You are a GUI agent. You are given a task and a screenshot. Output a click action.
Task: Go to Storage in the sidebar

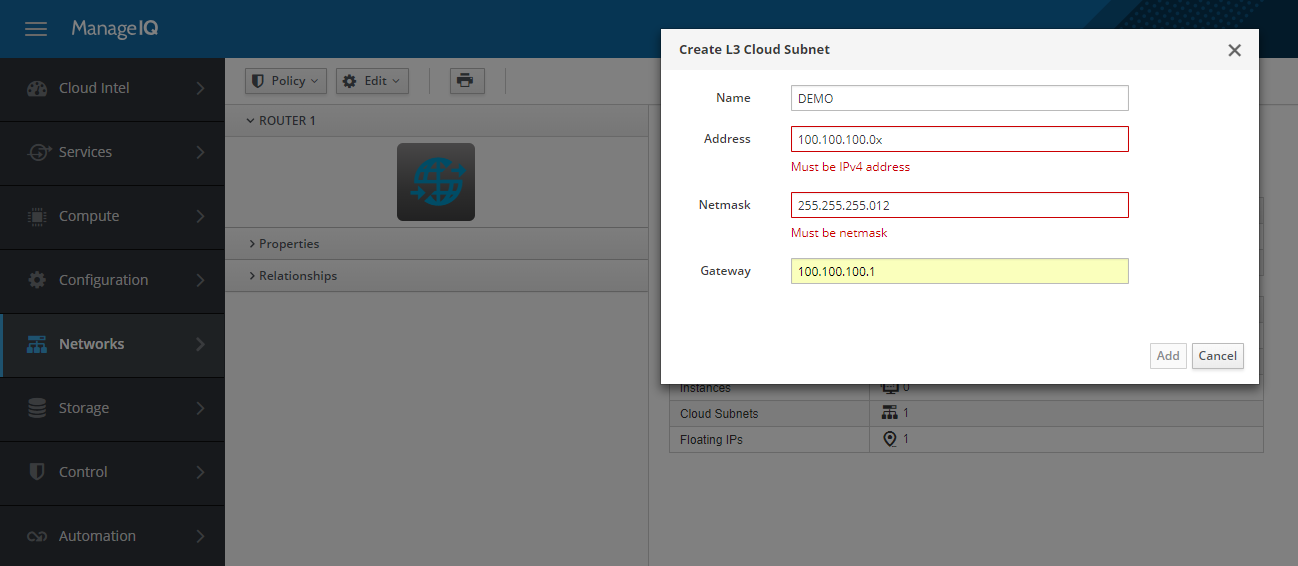[x=112, y=408]
